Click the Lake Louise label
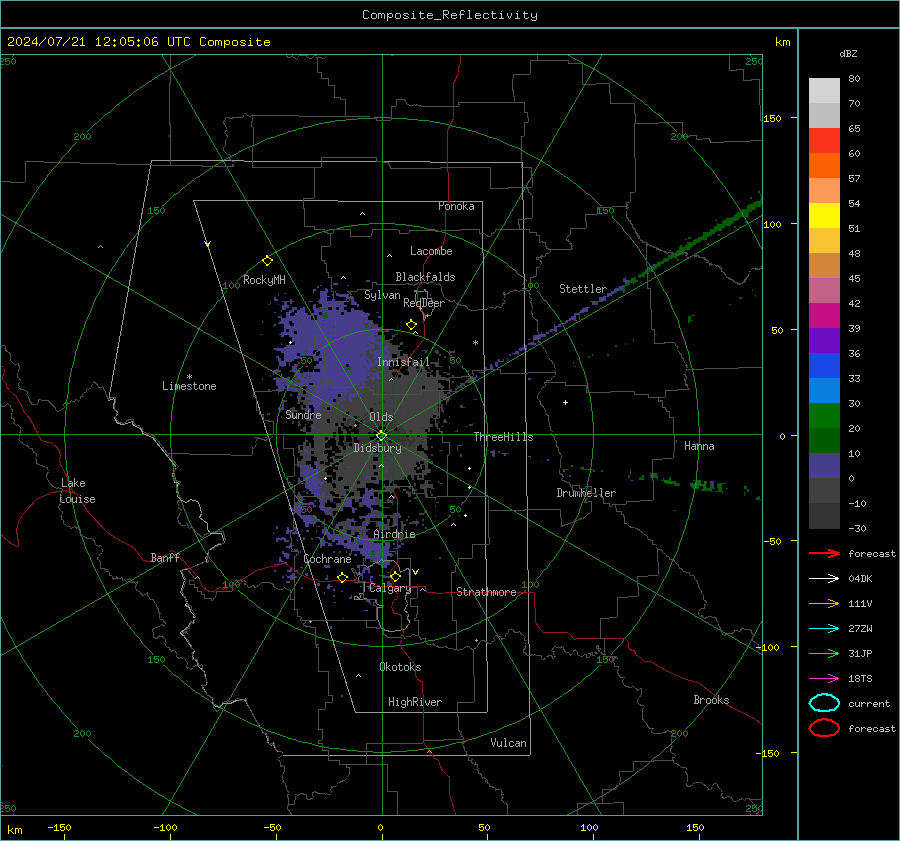The width and height of the screenshot is (900, 841). [x=77, y=491]
